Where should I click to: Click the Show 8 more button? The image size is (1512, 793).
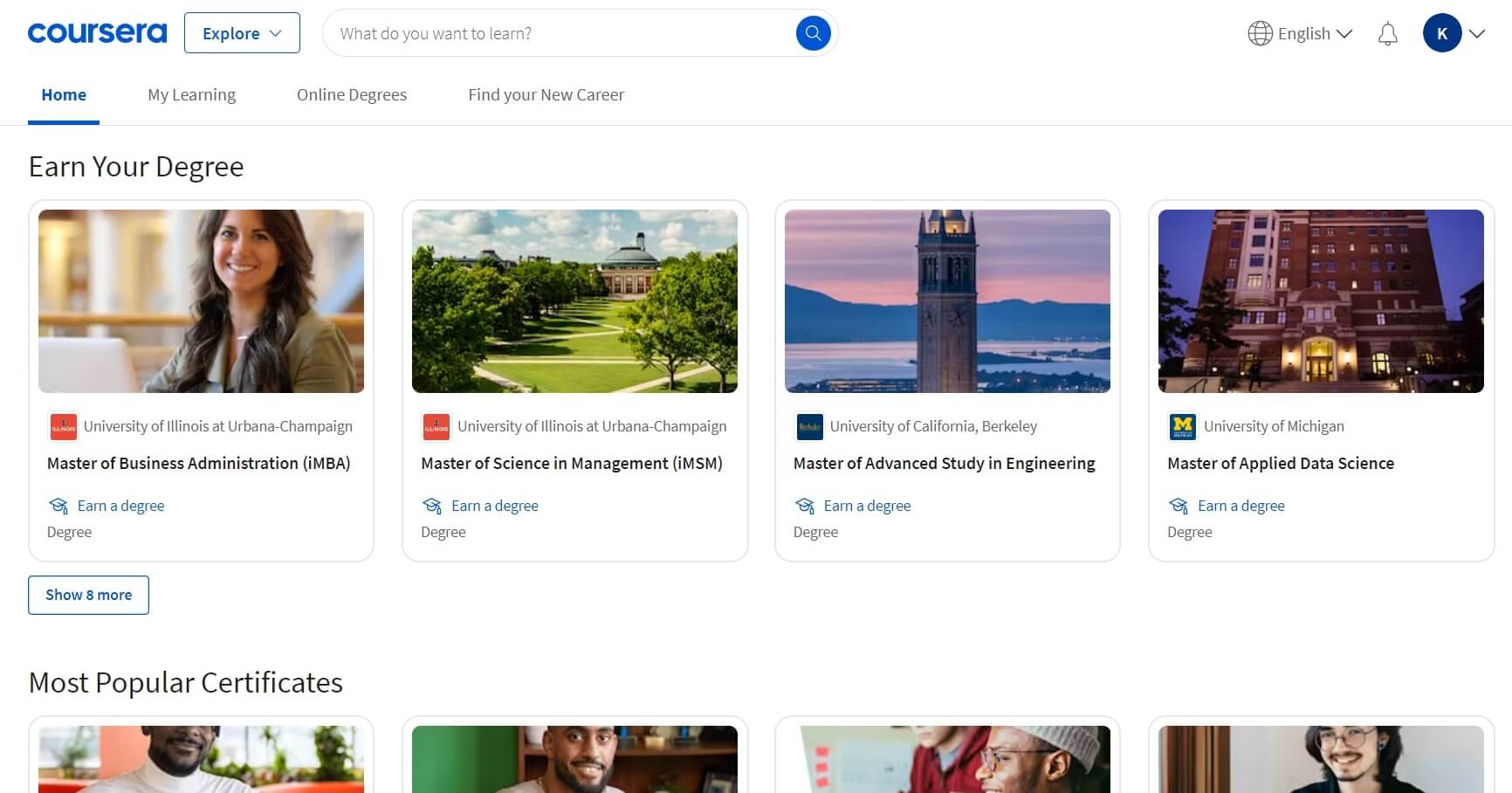pyautogui.click(x=88, y=595)
